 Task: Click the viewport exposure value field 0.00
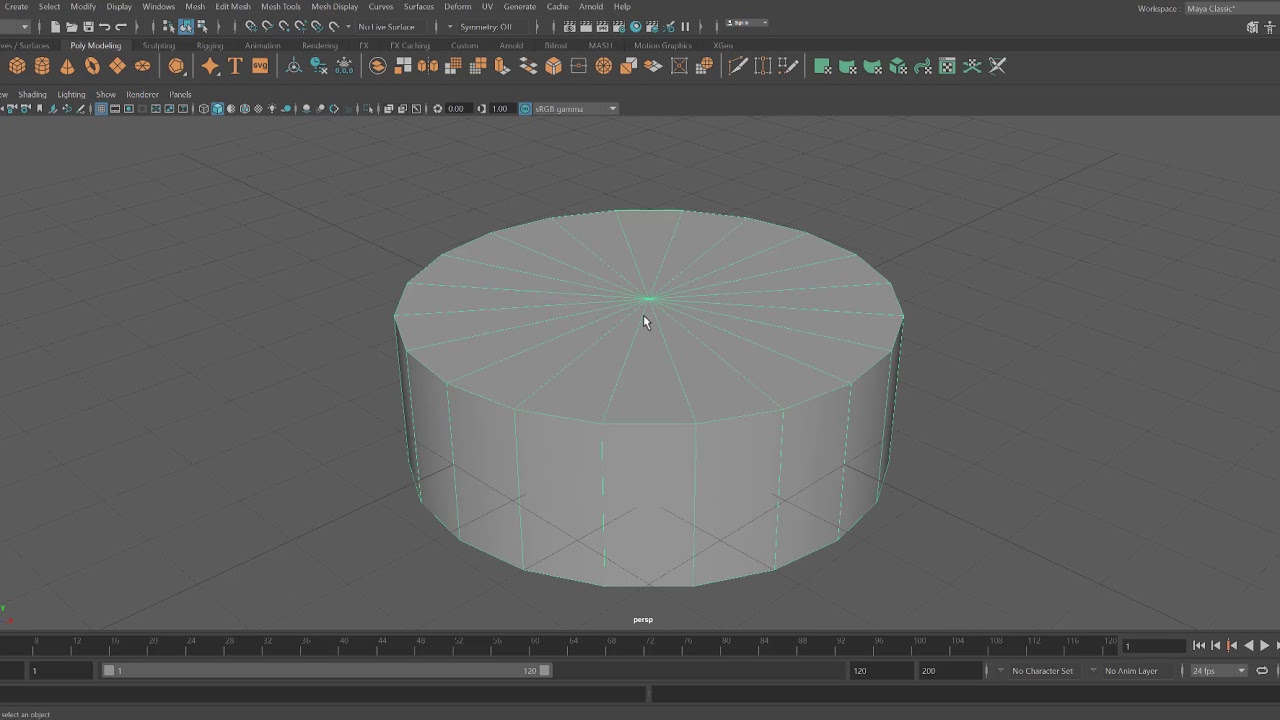tap(457, 109)
